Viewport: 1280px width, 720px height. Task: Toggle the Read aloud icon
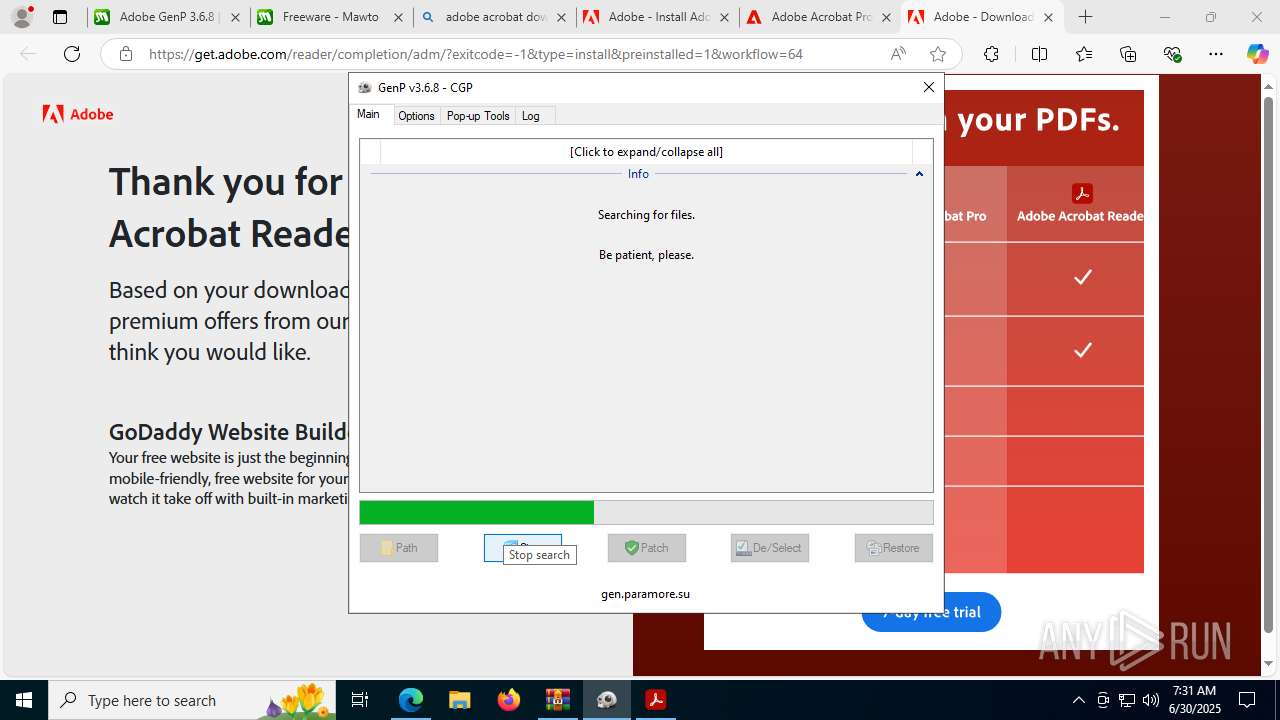898,54
